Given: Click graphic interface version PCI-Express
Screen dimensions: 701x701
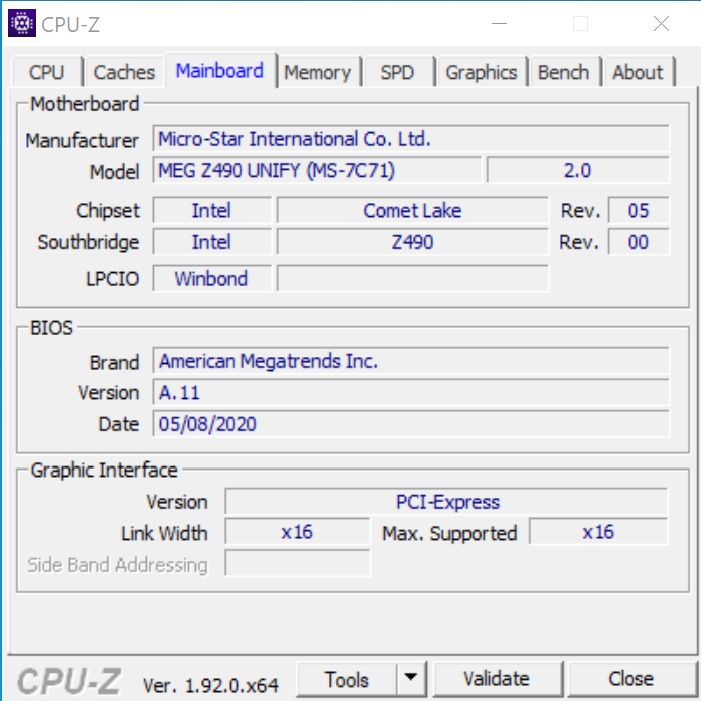Looking at the screenshot, I should [446, 502].
